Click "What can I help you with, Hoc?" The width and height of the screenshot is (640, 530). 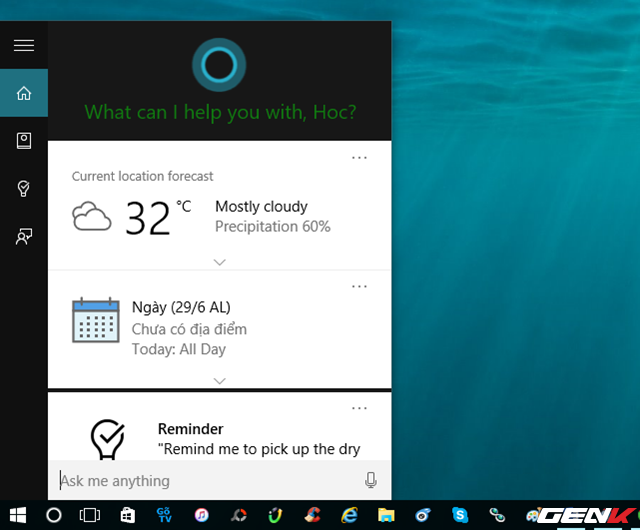coord(220,112)
